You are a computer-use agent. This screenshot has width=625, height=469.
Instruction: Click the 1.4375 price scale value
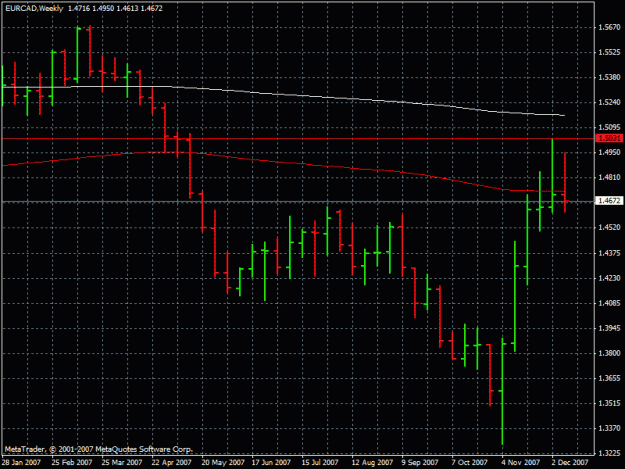(x=609, y=253)
